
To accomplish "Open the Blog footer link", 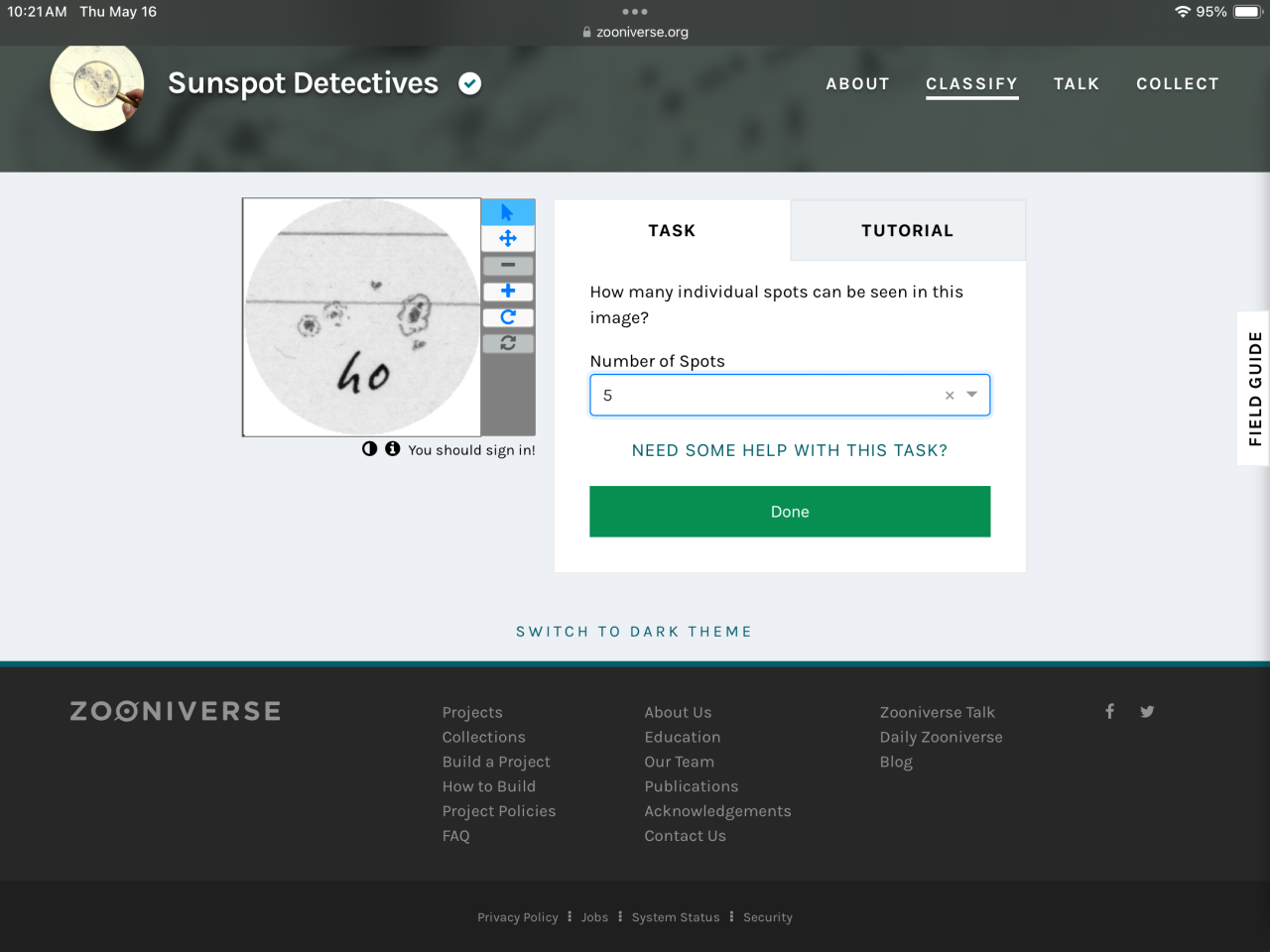I will tap(896, 762).
